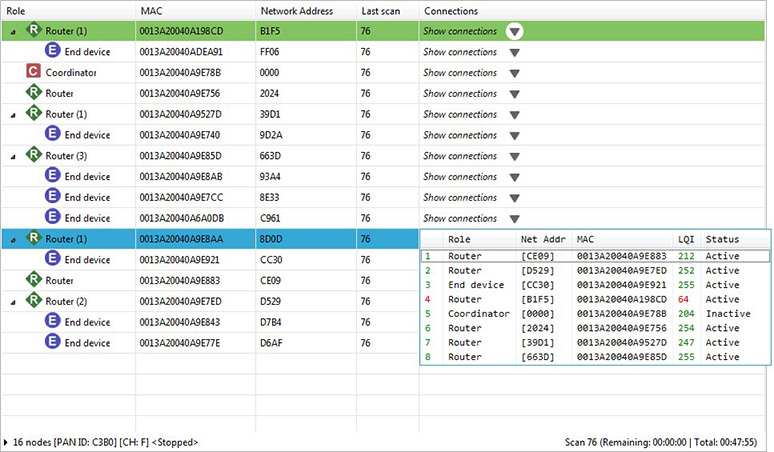Open connections dropdown arrow for B1F5 row
The width and height of the screenshot is (774, 452).
[514, 32]
